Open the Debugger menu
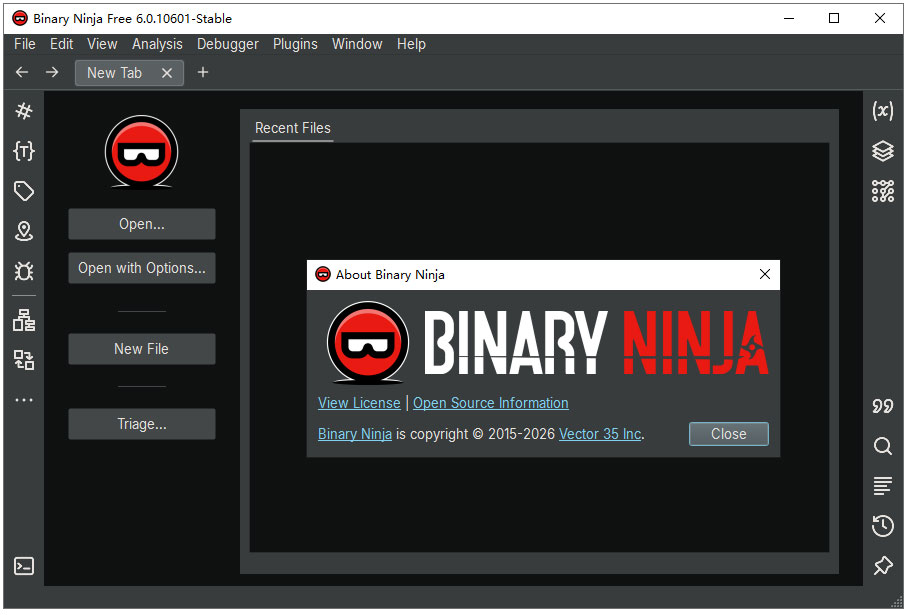The height and width of the screenshot is (615, 911). coord(228,44)
